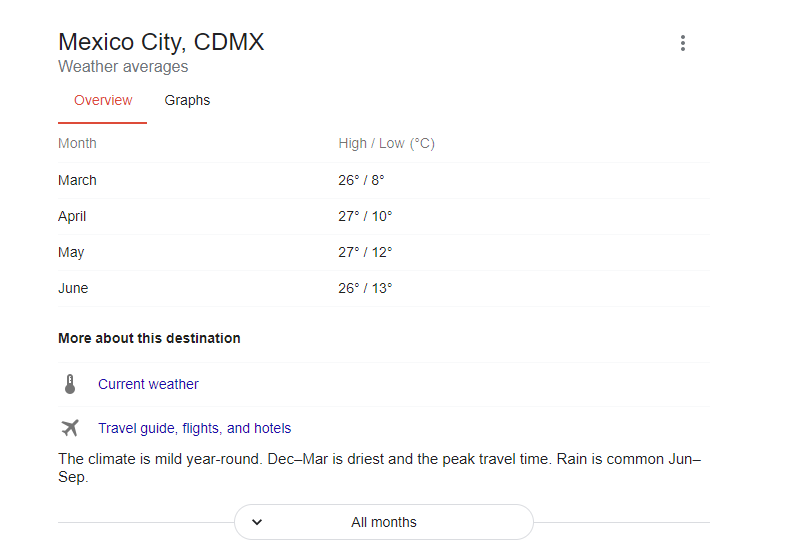The width and height of the screenshot is (787, 556).
Task: Click the High / Low (°C) column header
Action: tap(386, 144)
